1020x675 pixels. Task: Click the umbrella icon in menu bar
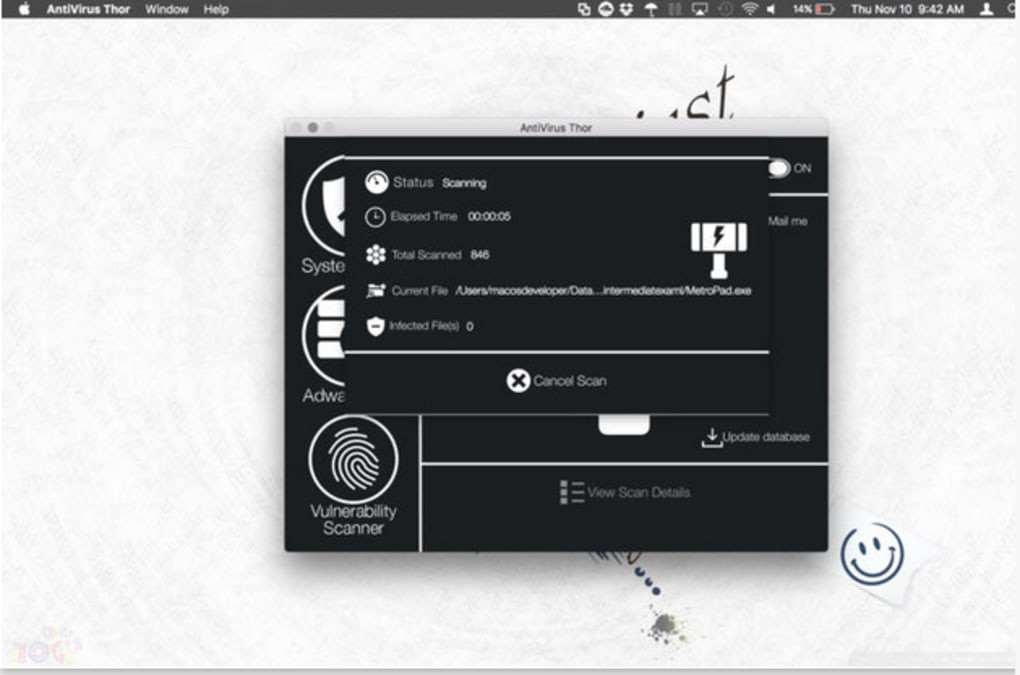tap(651, 9)
